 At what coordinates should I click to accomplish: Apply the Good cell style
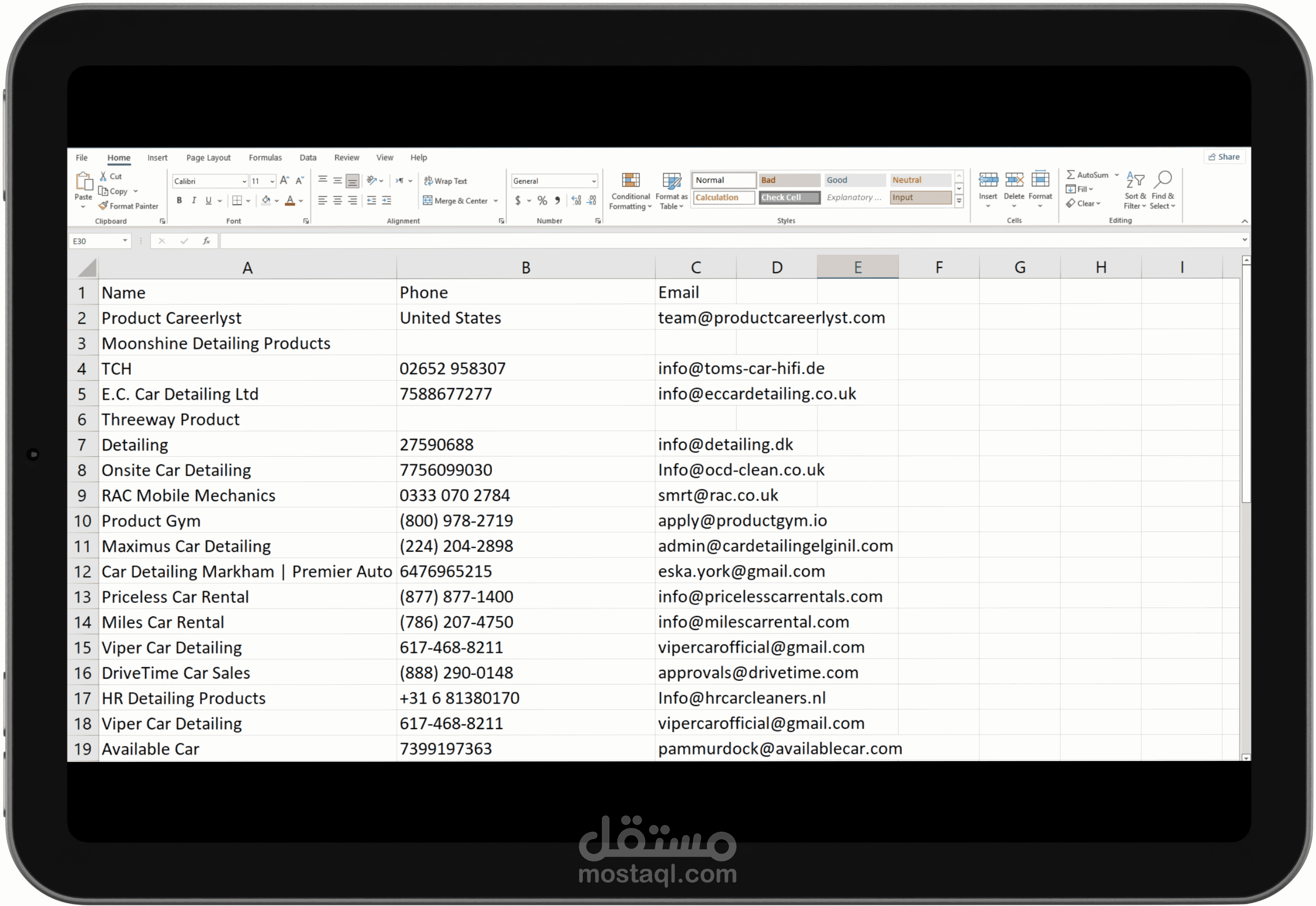[855, 180]
